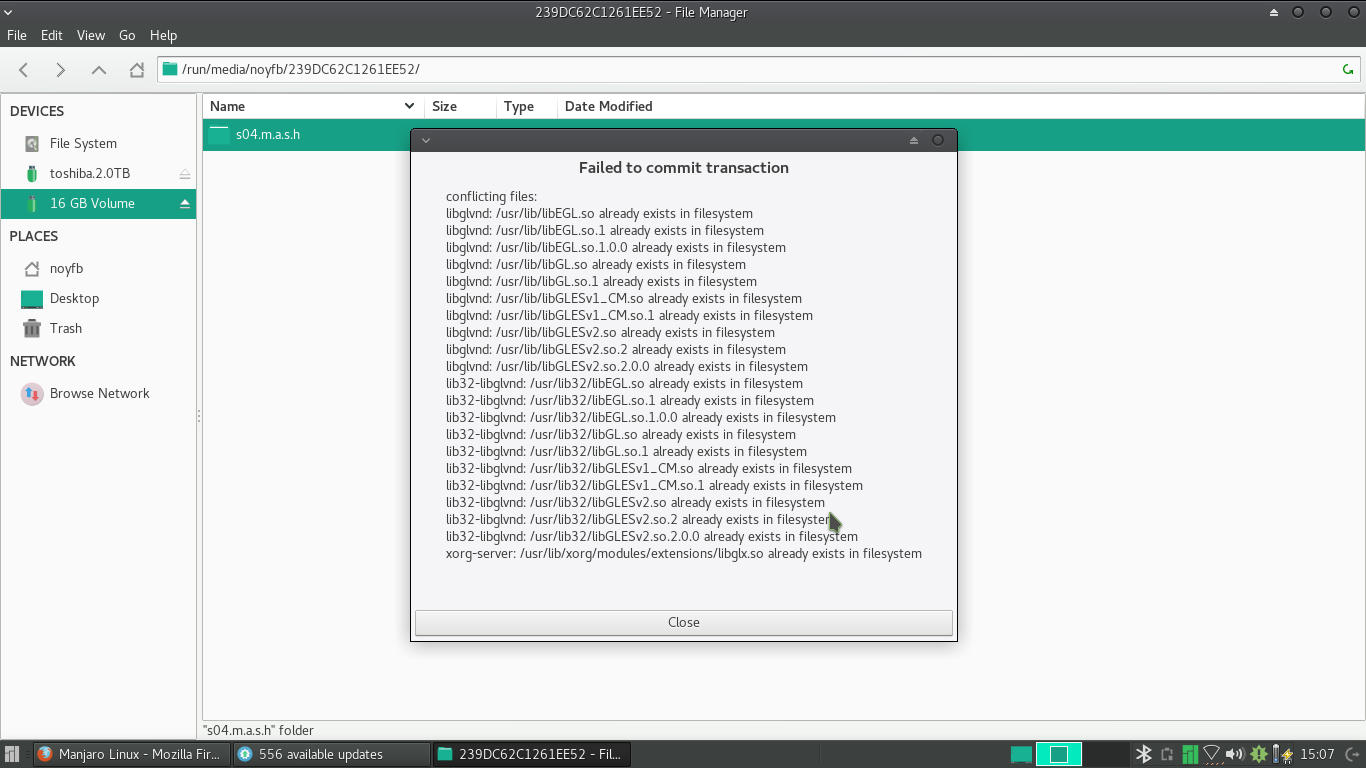The width and height of the screenshot is (1366, 768).
Task: Eject the 16 GB Volume
Action: pyautogui.click(x=185, y=204)
